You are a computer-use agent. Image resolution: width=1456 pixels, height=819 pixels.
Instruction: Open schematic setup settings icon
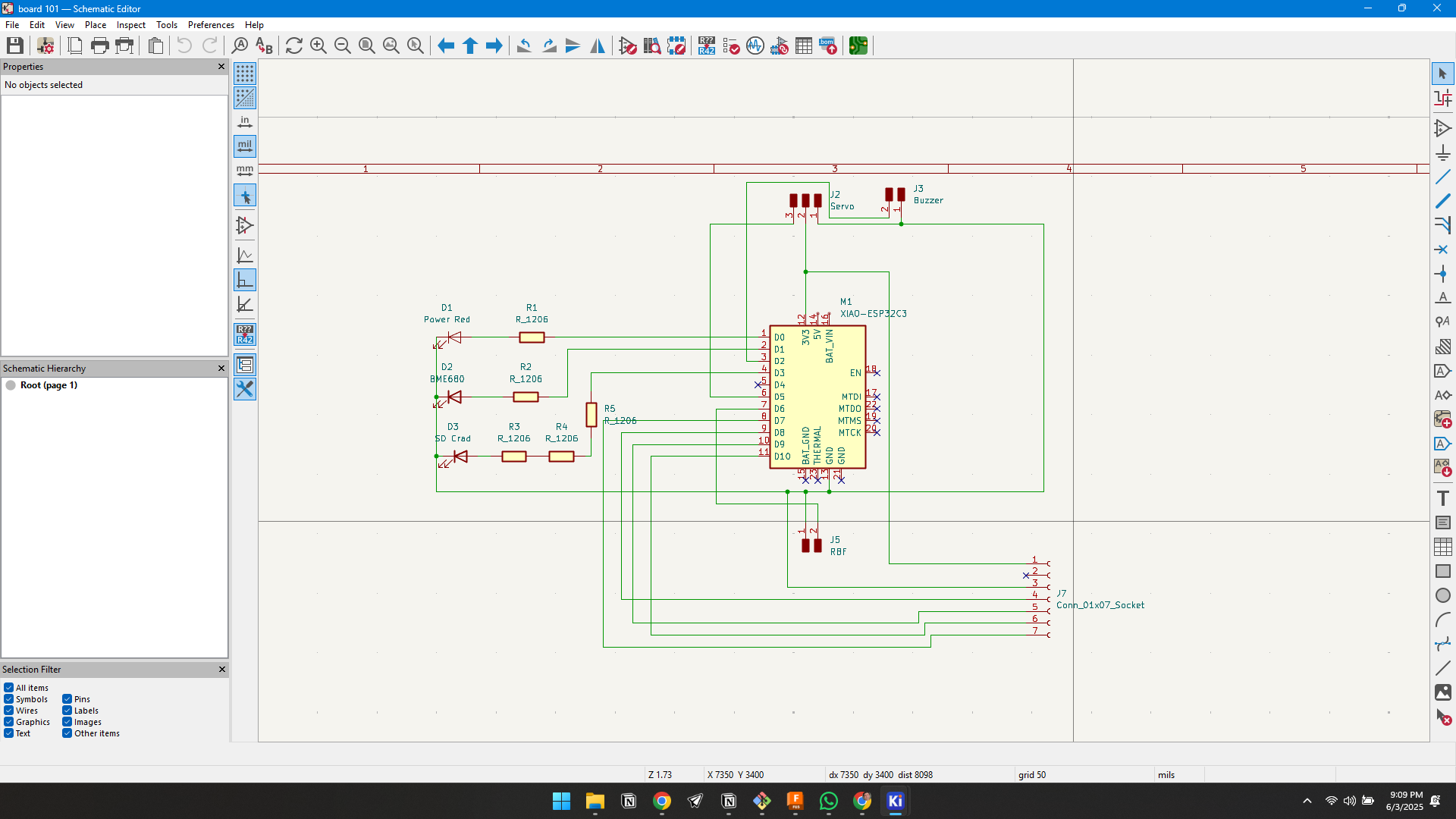(x=45, y=46)
